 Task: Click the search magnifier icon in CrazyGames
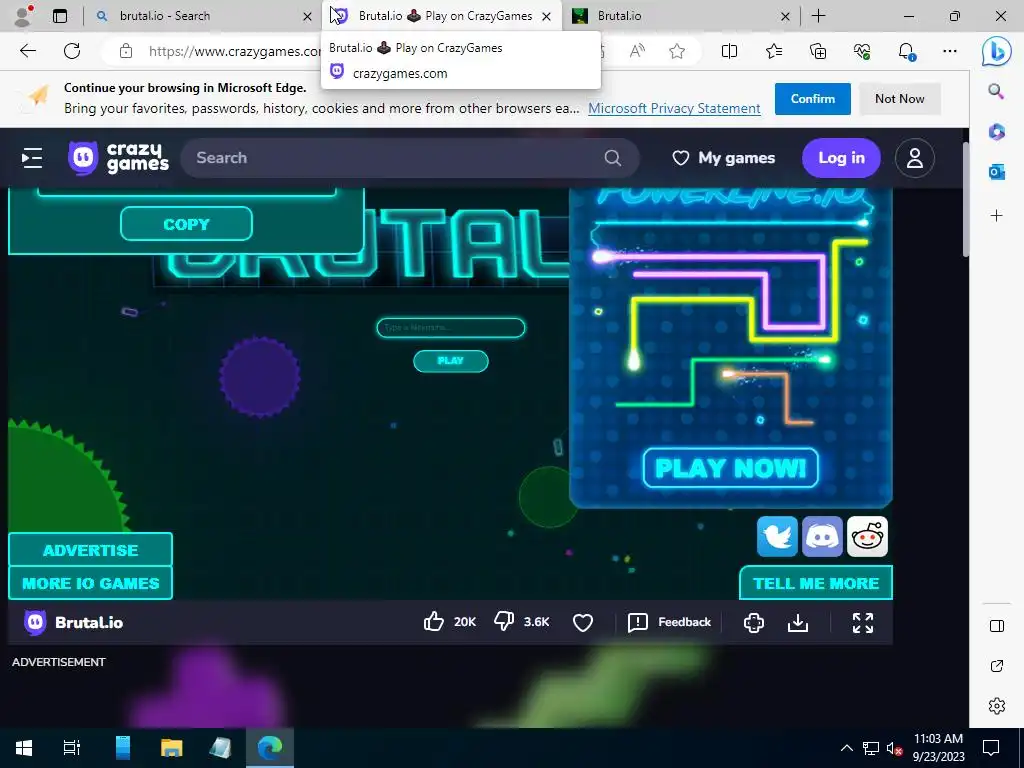pos(613,158)
